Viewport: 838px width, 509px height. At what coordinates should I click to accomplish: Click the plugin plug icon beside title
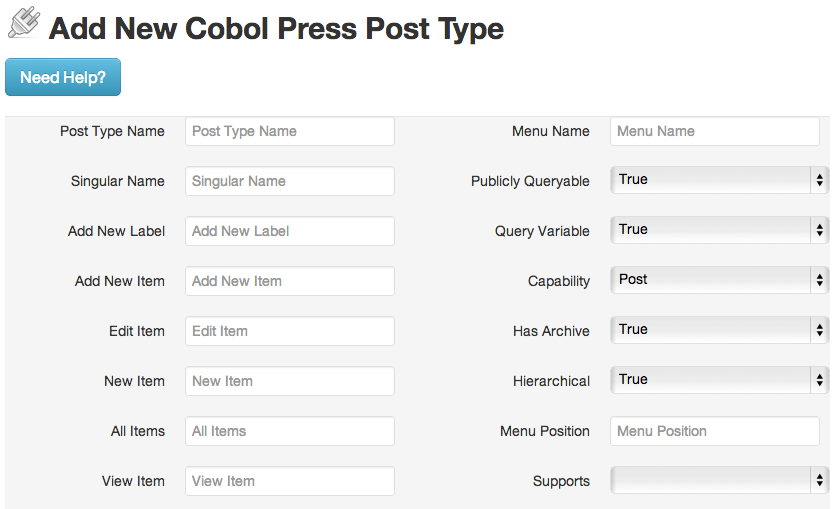click(24, 22)
